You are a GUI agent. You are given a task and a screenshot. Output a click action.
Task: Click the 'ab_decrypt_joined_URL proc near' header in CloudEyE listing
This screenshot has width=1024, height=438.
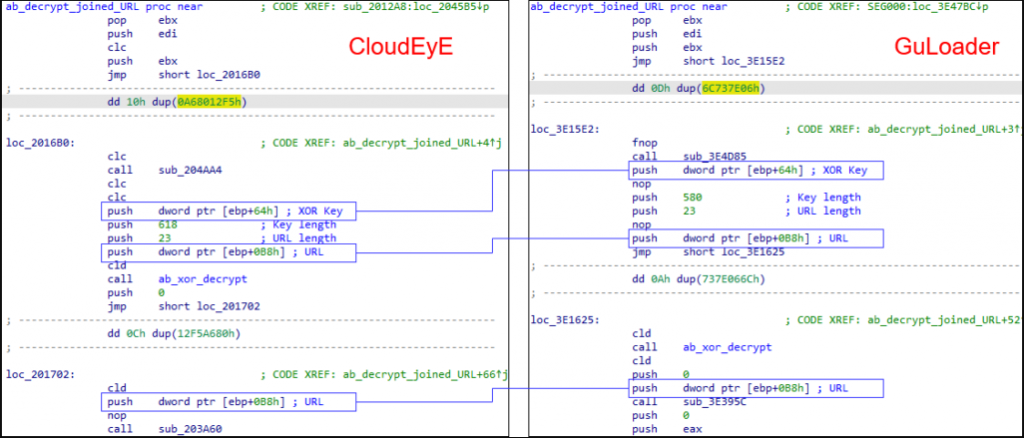pos(104,7)
